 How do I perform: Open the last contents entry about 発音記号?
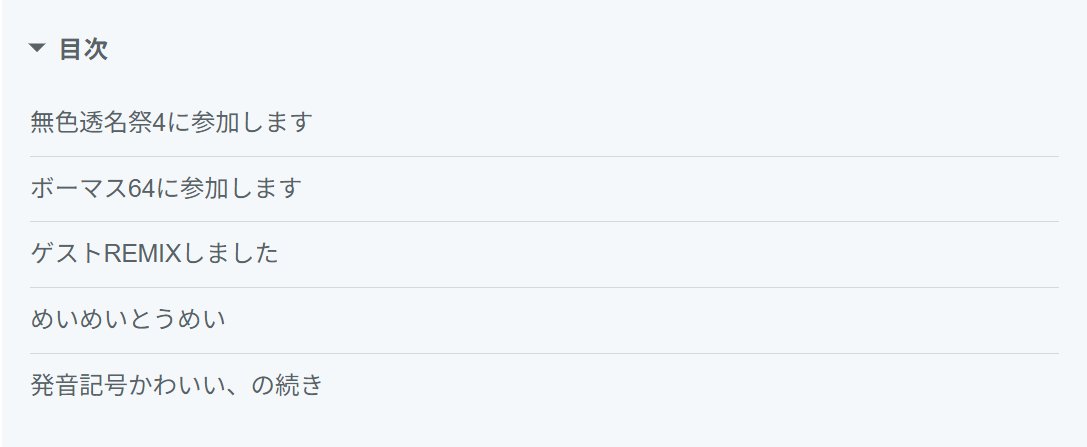(x=177, y=385)
